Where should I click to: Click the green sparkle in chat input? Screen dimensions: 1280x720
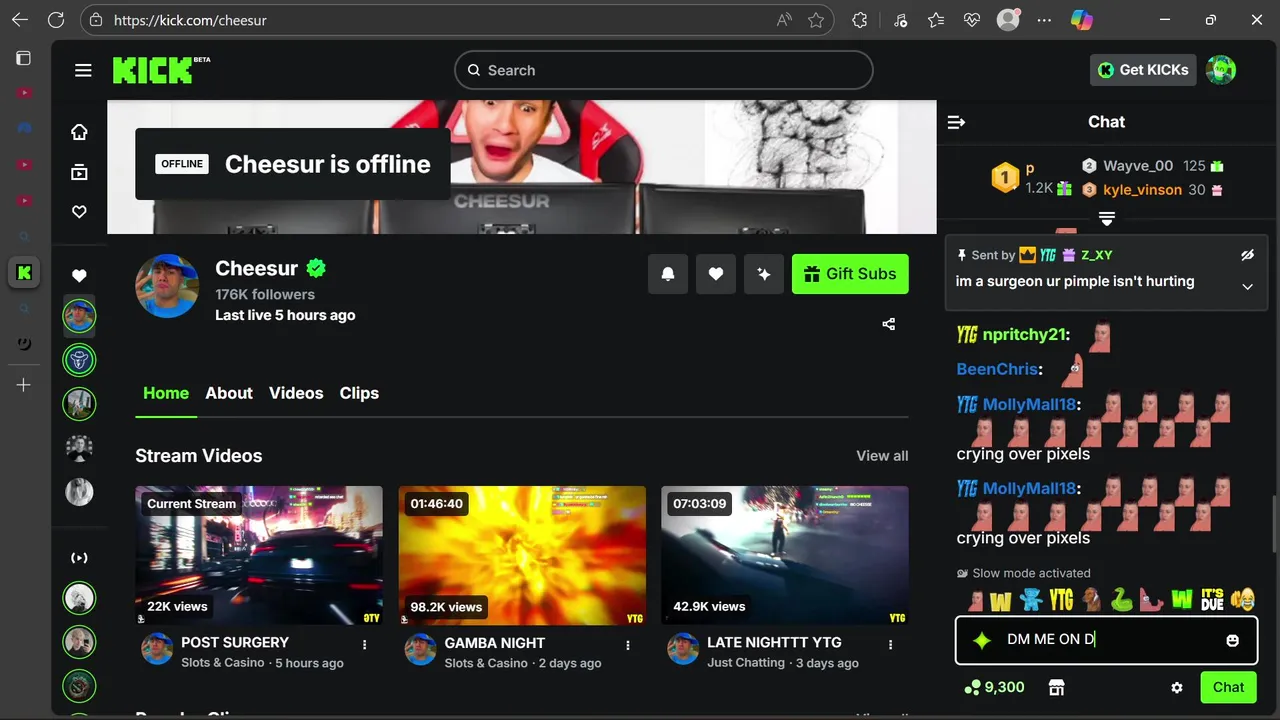[x=982, y=640]
